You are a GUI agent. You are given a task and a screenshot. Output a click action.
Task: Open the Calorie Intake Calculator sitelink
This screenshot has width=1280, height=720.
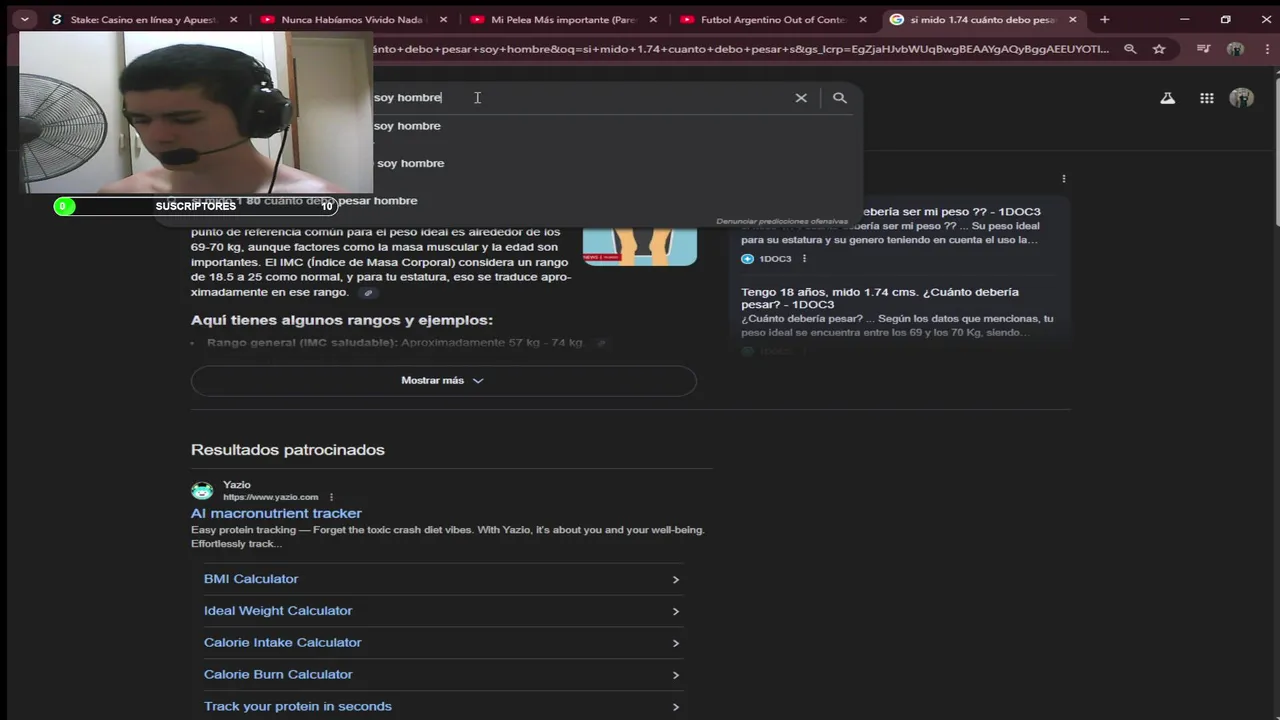pyautogui.click(x=283, y=643)
